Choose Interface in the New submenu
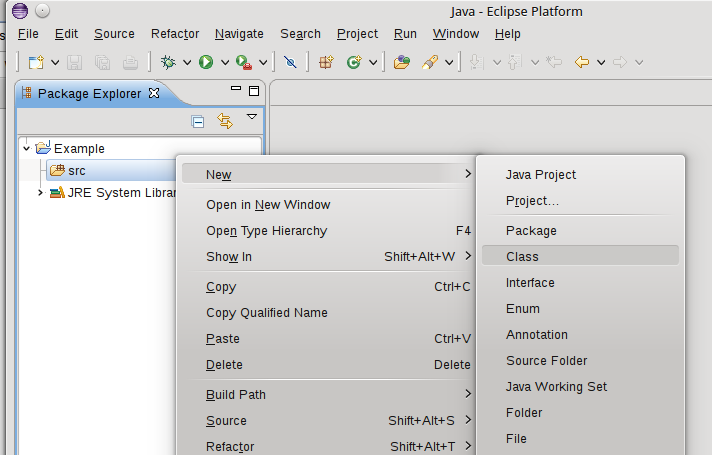Image resolution: width=712 pixels, height=455 pixels. coord(580,283)
